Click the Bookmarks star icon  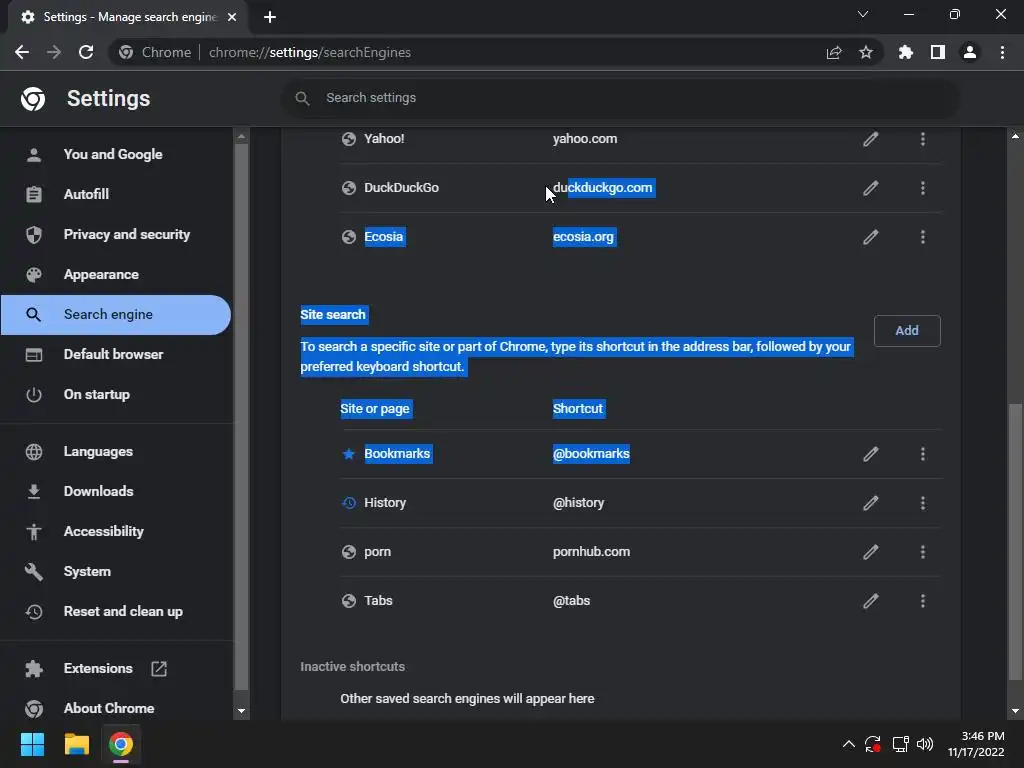pyautogui.click(x=349, y=454)
